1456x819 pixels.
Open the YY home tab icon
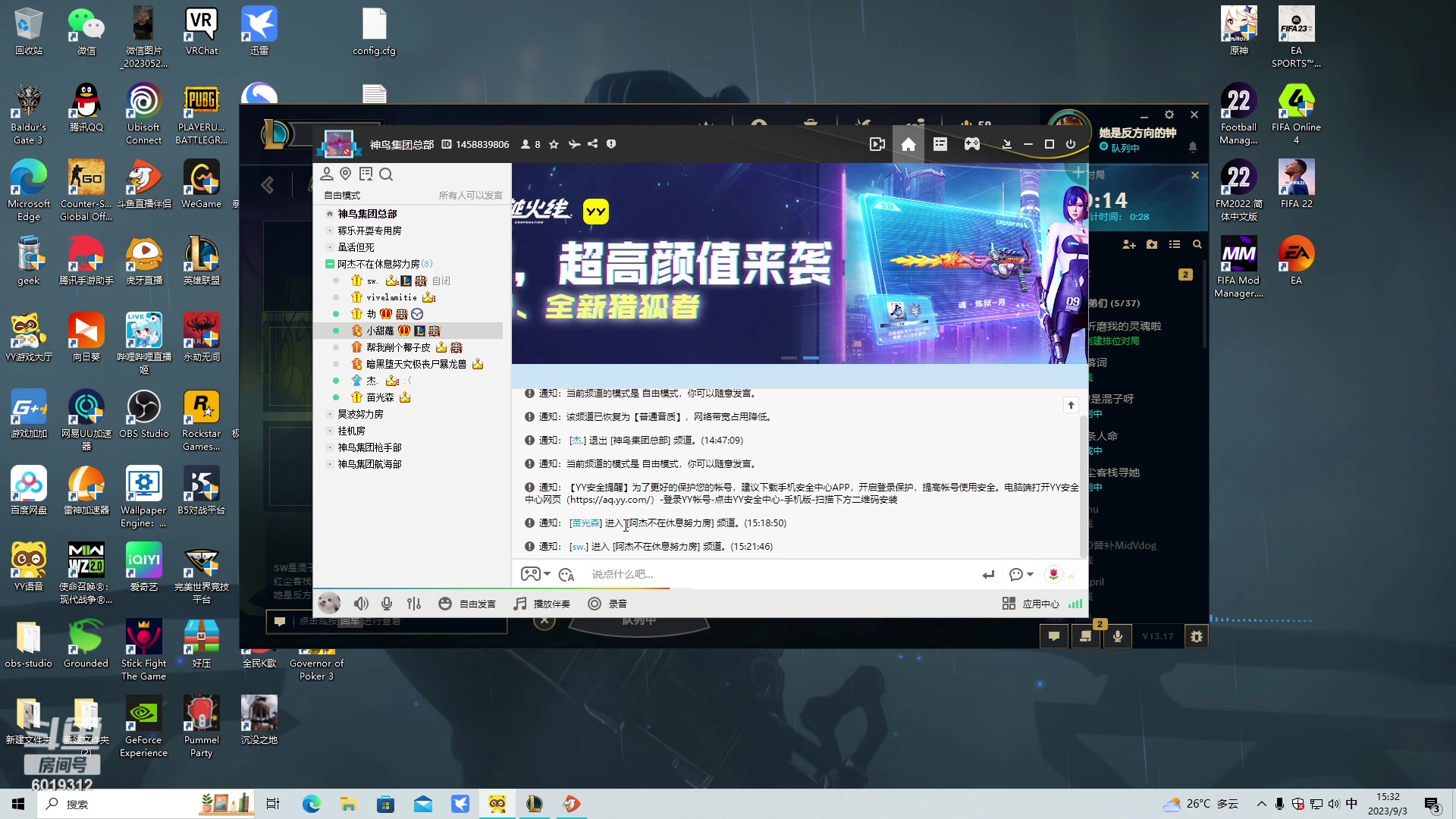pyautogui.click(x=908, y=144)
